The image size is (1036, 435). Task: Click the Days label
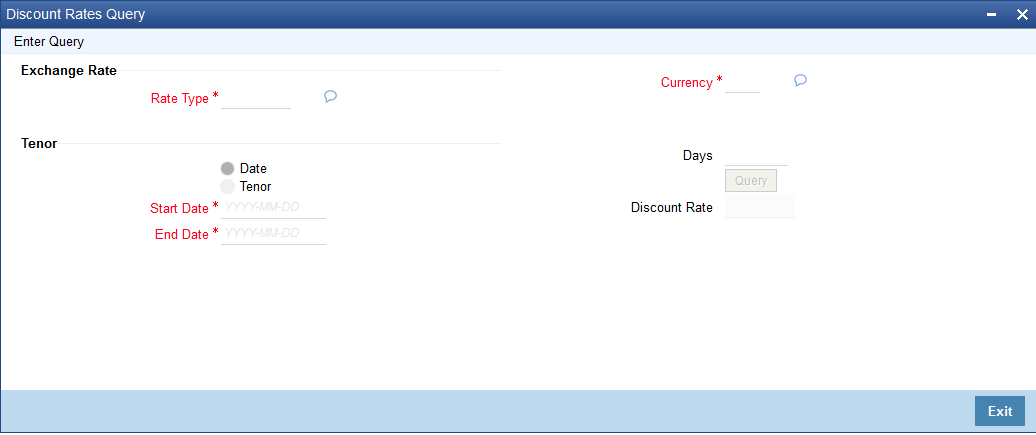click(698, 156)
